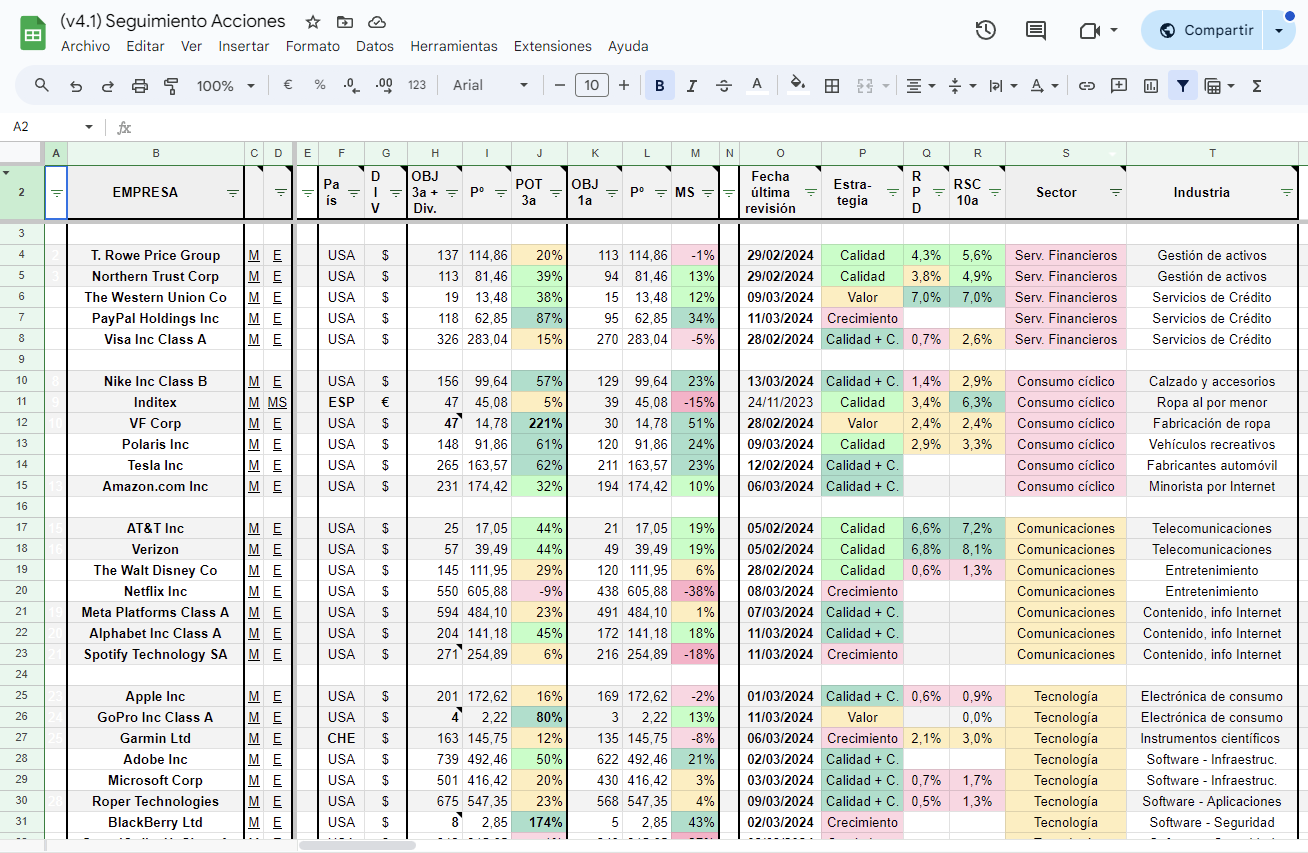
Task: Open the M link in PayPal Holdings row
Action: click(x=254, y=318)
